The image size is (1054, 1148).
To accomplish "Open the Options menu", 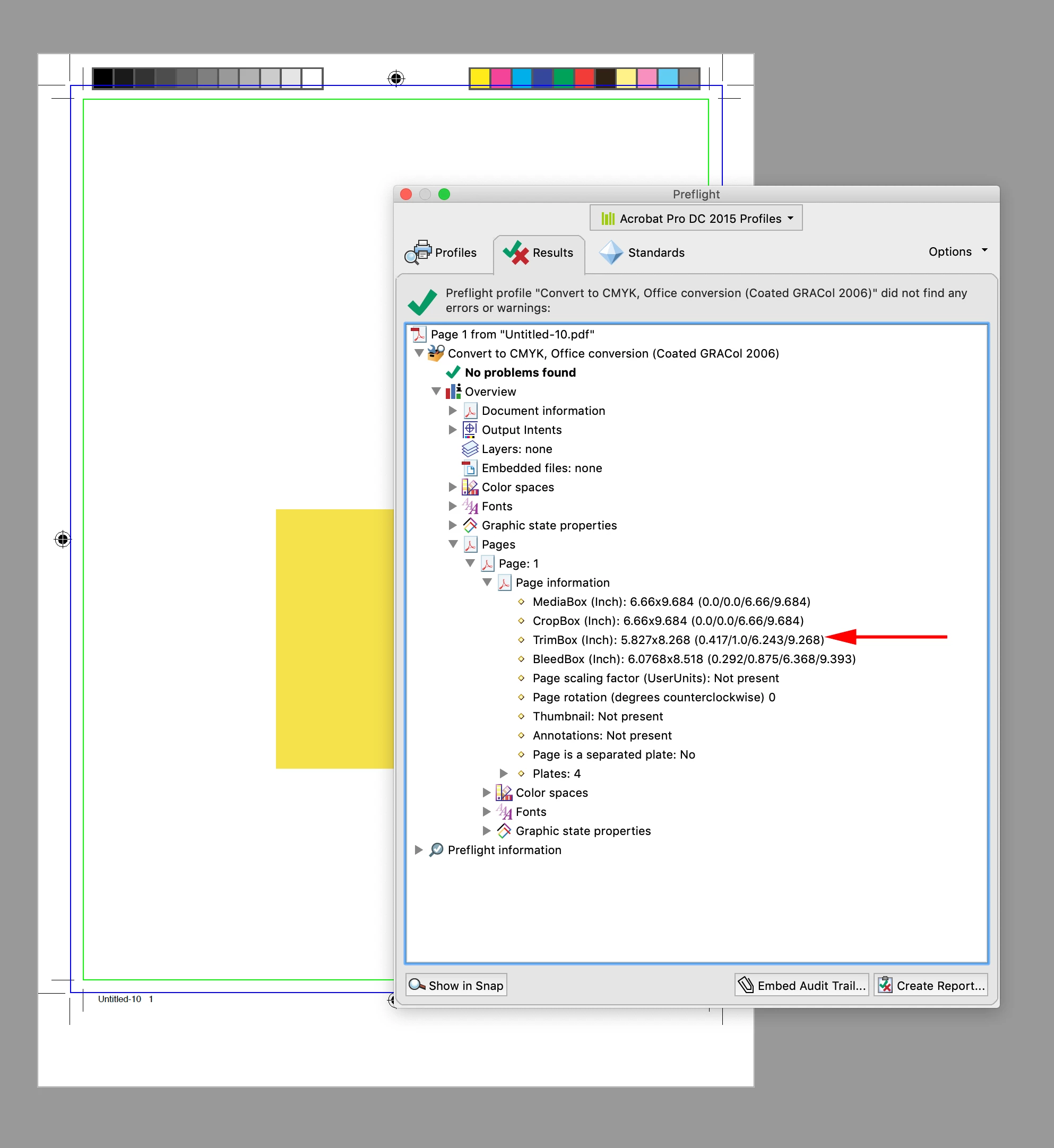I will click(957, 251).
